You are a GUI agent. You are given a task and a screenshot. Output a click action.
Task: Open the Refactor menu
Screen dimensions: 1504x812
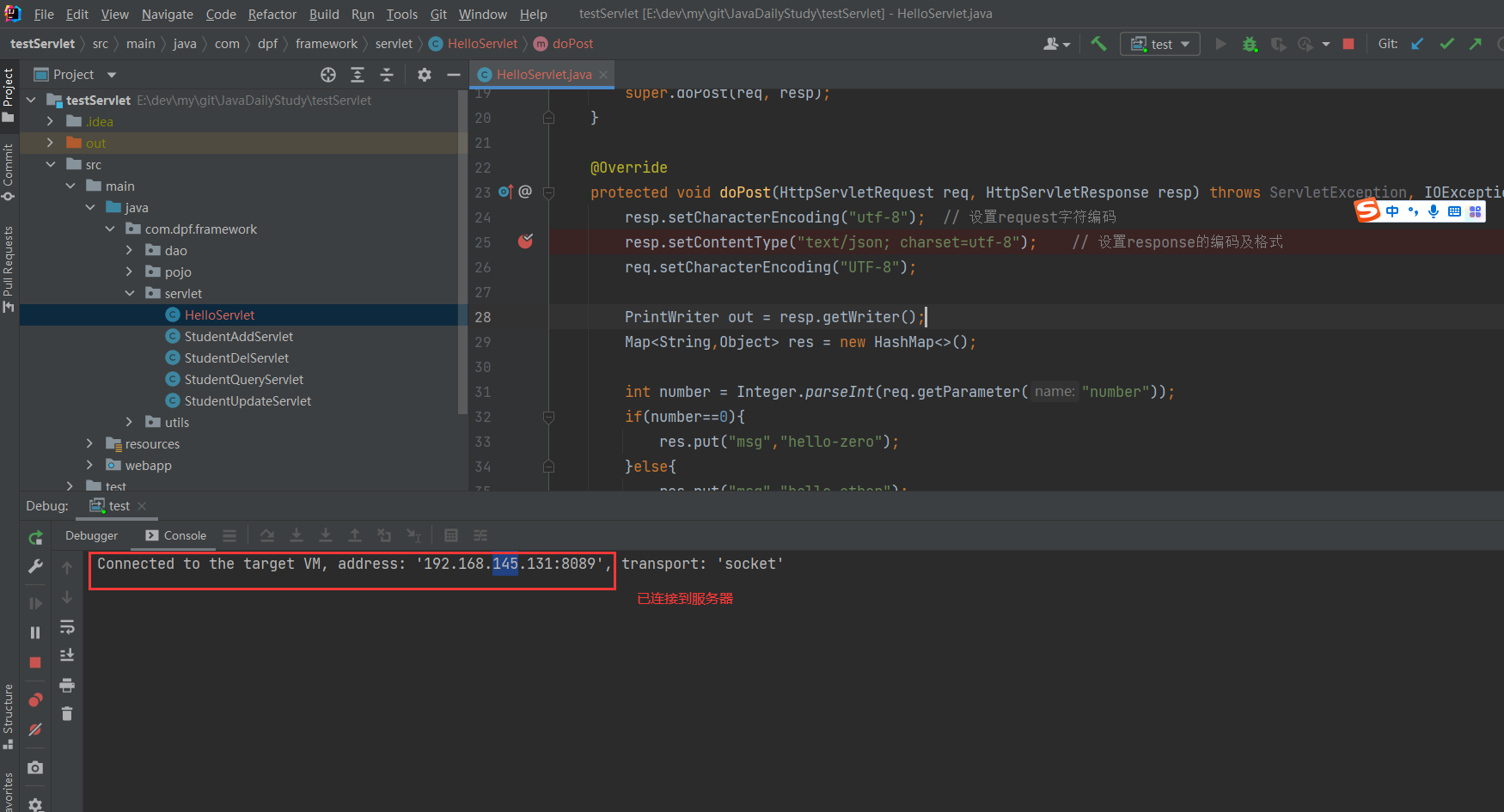(x=272, y=14)
